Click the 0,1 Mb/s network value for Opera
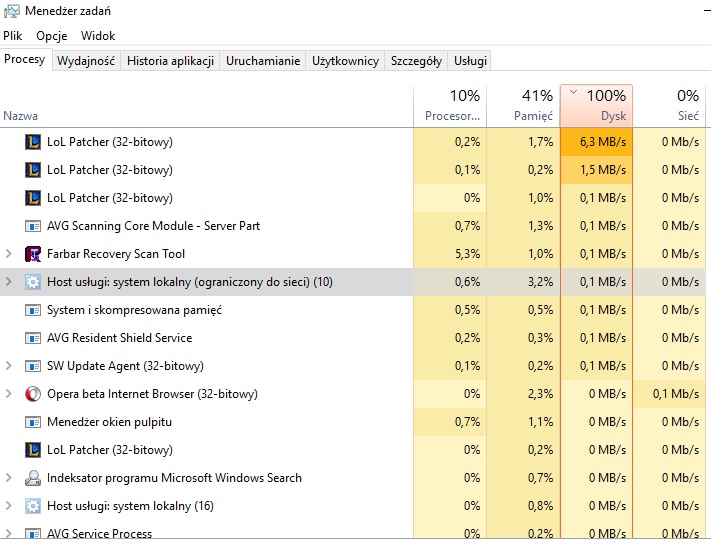Viewport: 711px width, 545px height. click(676, 394)
